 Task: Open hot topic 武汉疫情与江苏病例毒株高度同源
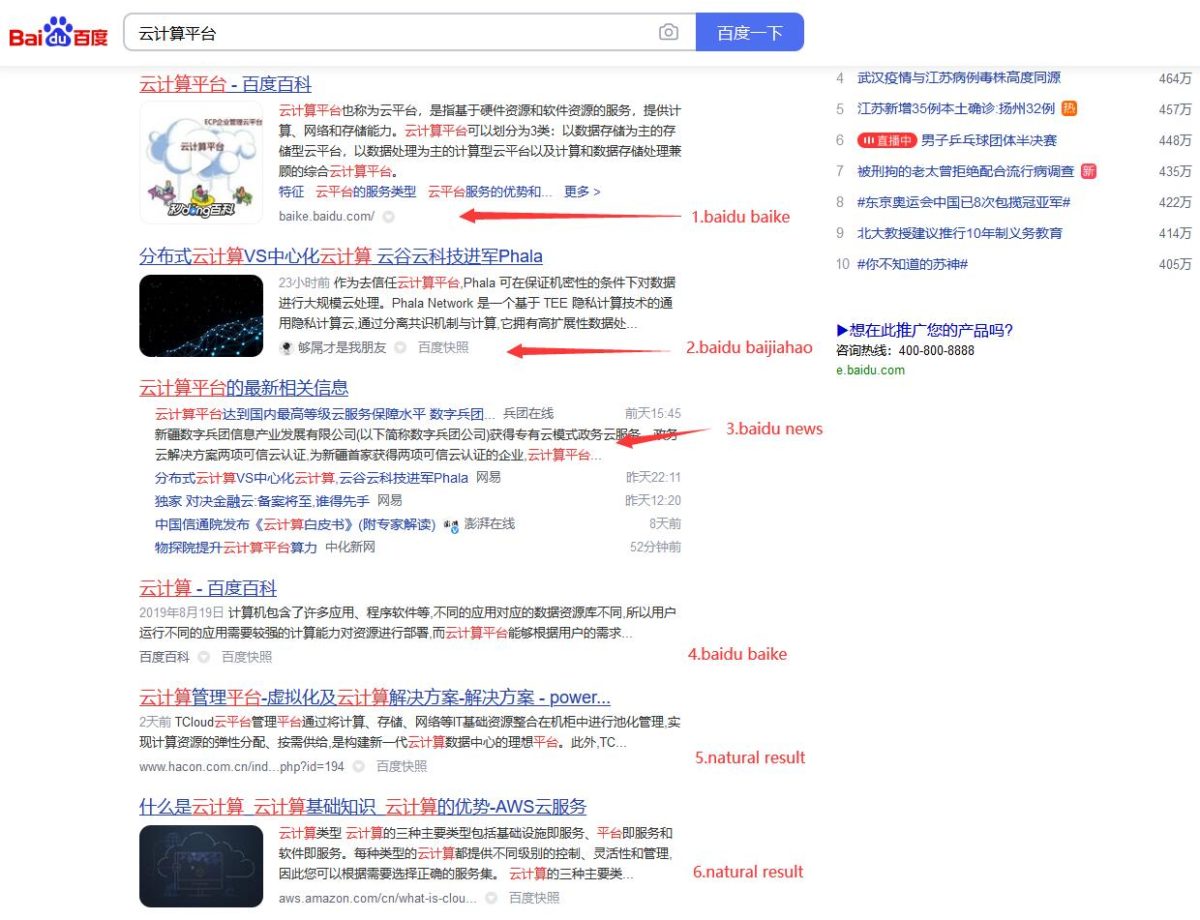(x=959, y=77)
